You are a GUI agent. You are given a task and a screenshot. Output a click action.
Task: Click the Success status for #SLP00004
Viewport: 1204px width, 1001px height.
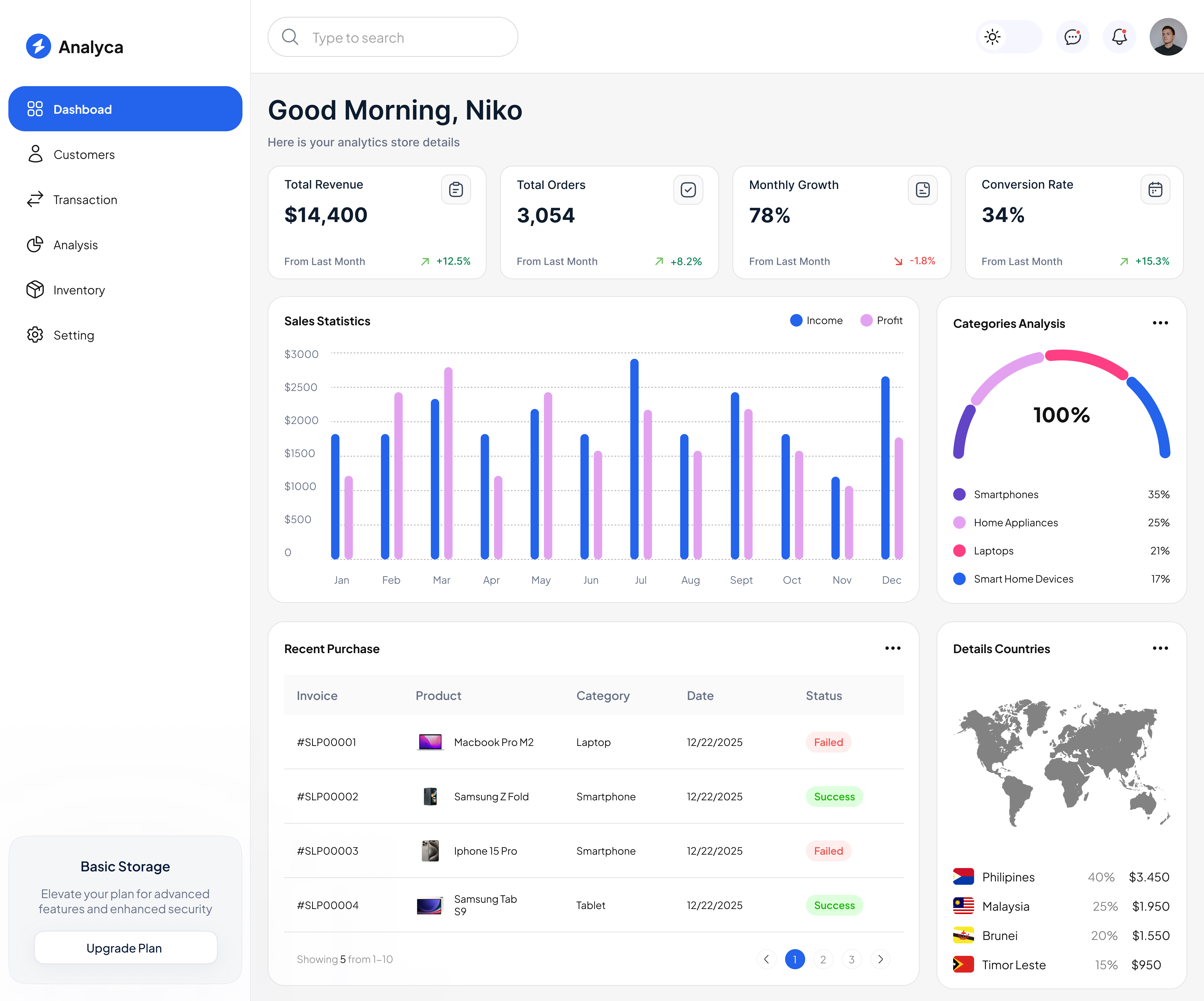click(x=834, y=905)
